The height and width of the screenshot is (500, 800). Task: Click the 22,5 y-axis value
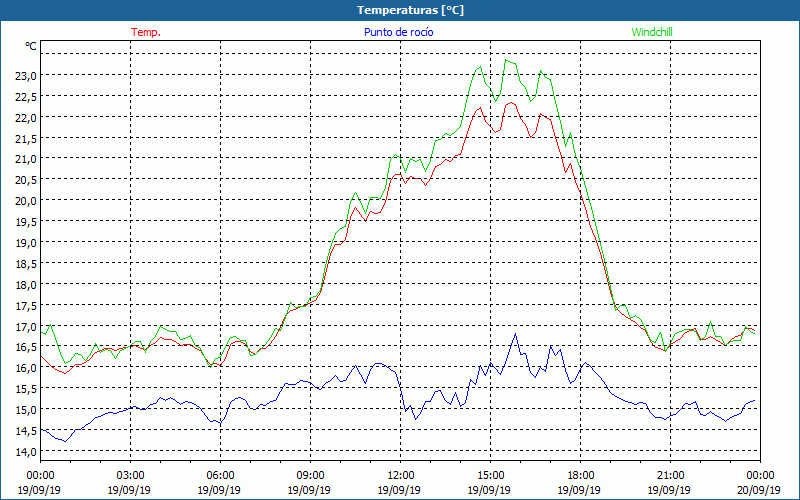point(27,96)
